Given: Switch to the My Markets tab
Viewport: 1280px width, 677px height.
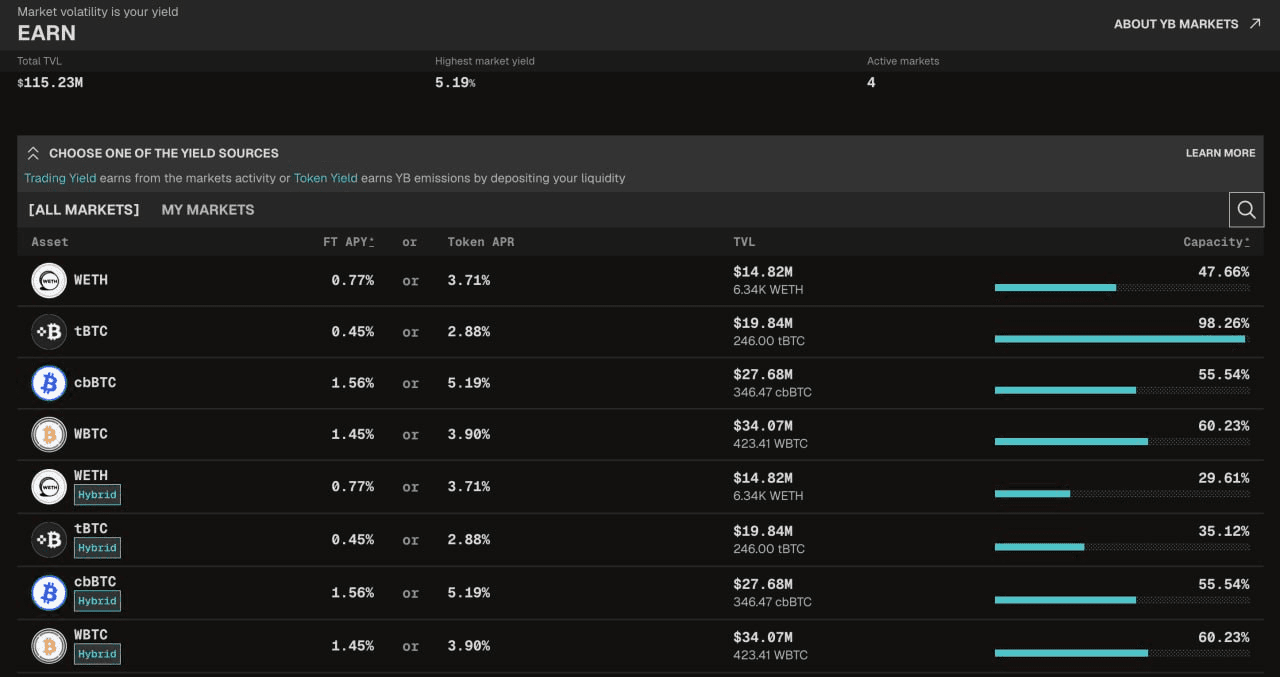Looking at the screenshot, I should [208, 210].
